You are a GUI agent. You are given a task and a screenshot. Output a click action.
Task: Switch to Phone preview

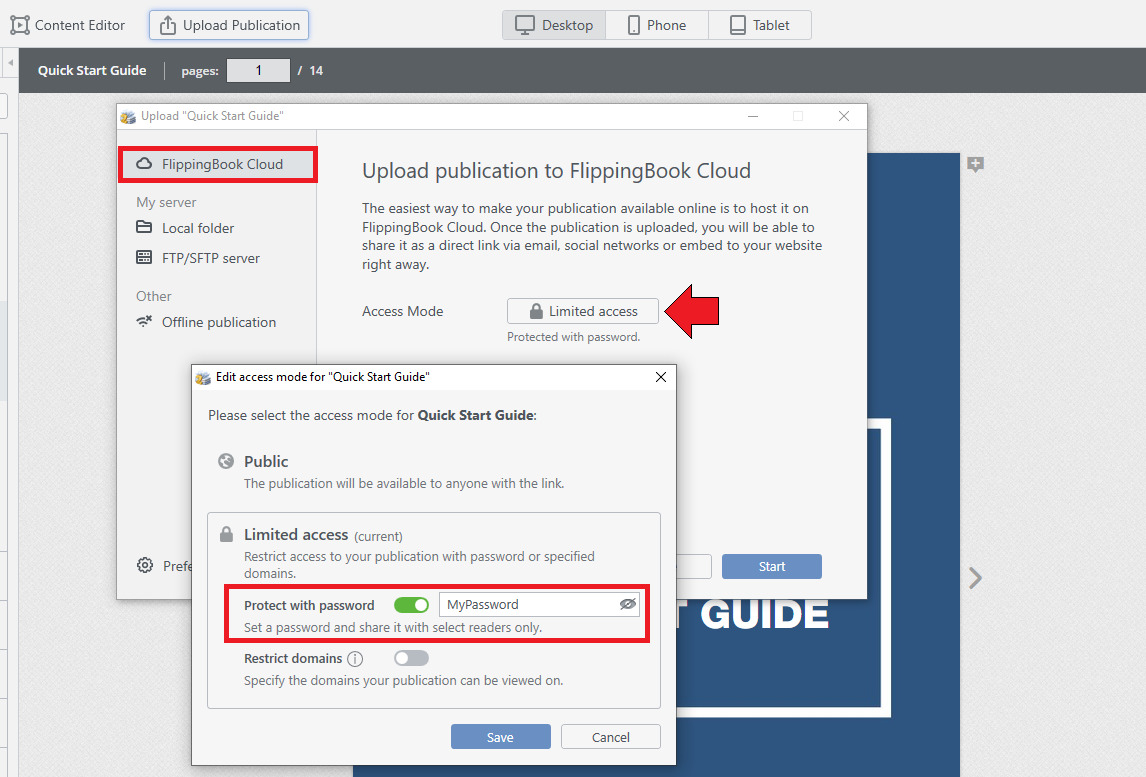pos(656,25)
